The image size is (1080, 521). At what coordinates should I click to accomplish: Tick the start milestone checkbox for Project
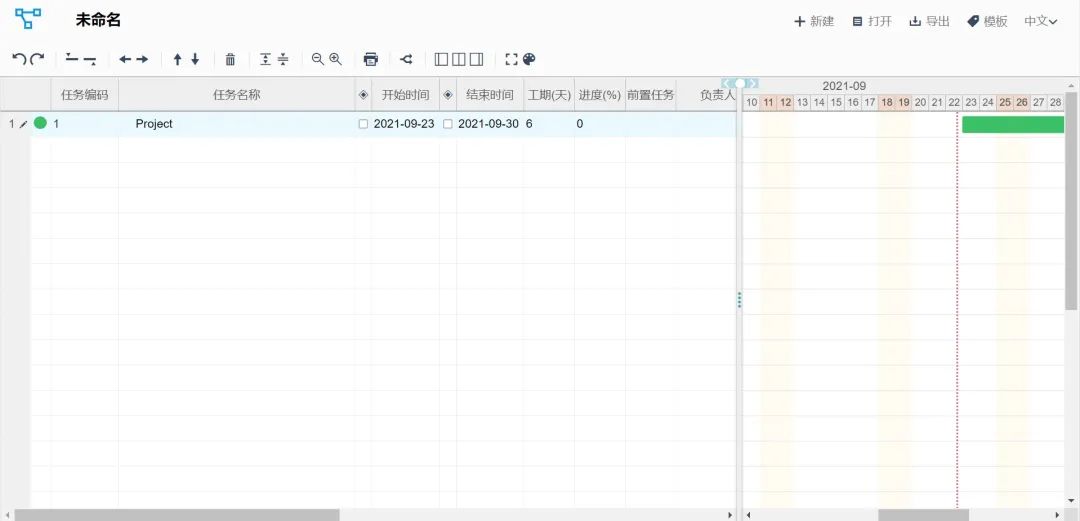364,124
